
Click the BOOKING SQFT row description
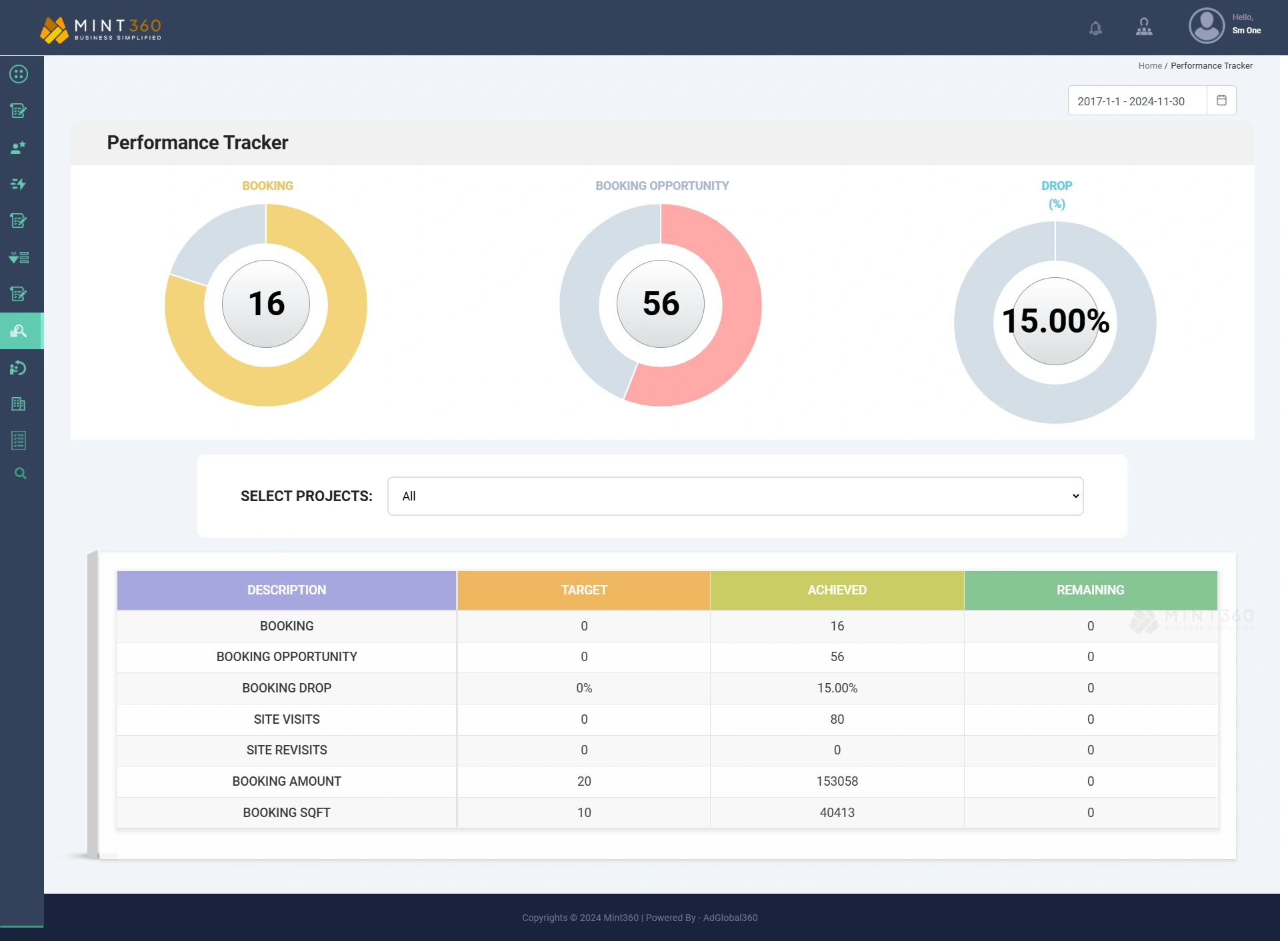(x=287, y=812)
